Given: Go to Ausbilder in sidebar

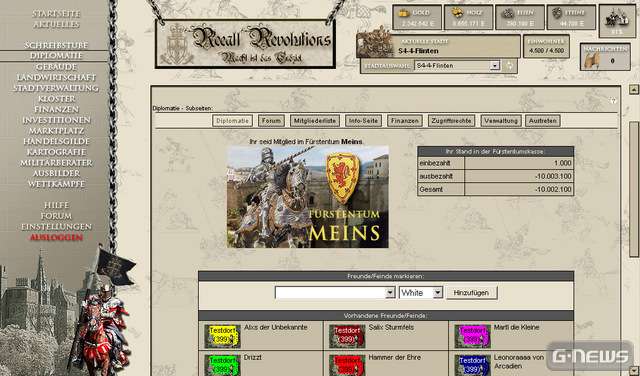Looking at the screenshot, I should tap(56, 173).
